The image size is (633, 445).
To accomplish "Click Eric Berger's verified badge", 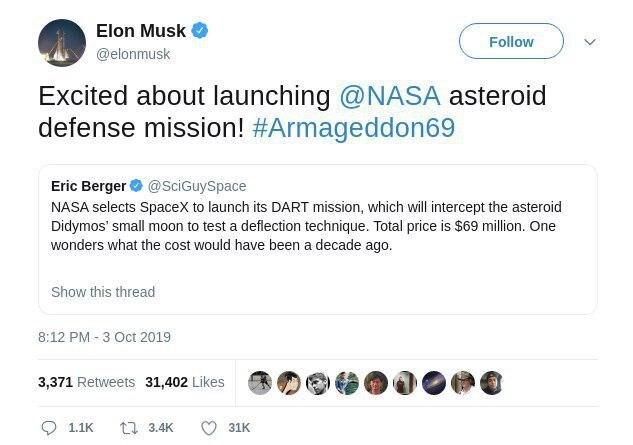I will 136,186.
